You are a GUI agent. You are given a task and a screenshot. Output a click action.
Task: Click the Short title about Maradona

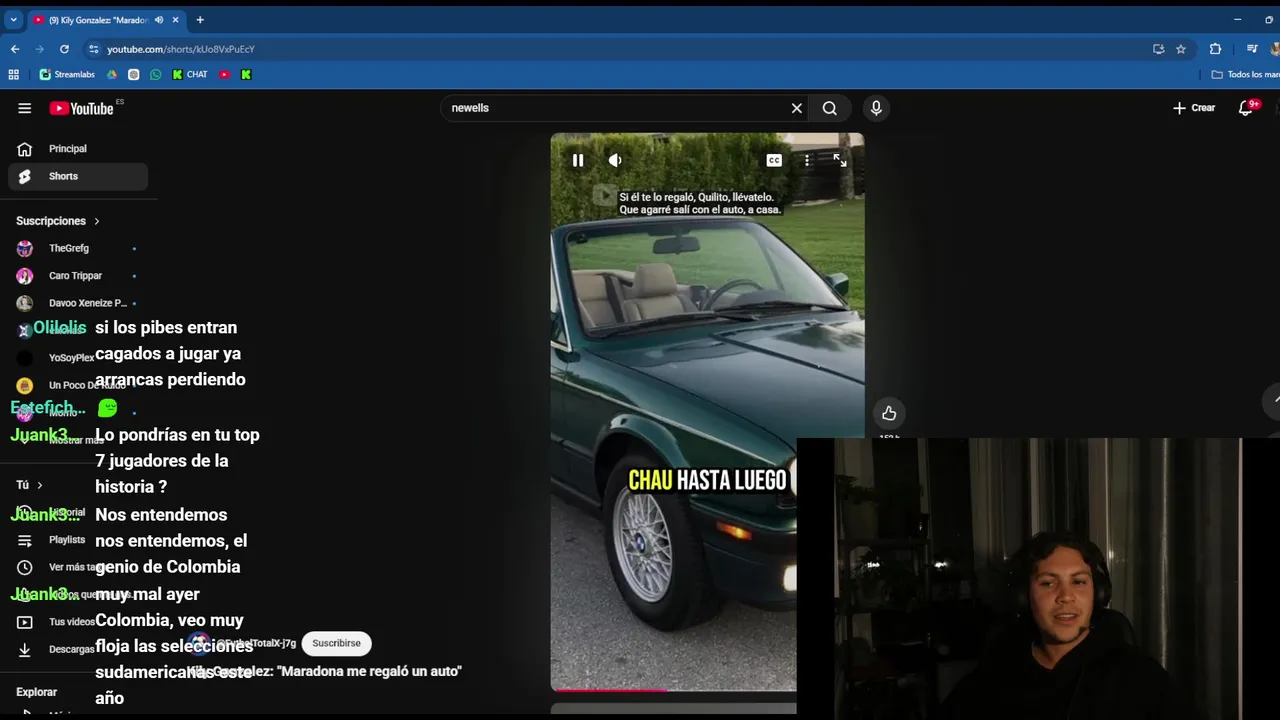(x=325, y=671)
